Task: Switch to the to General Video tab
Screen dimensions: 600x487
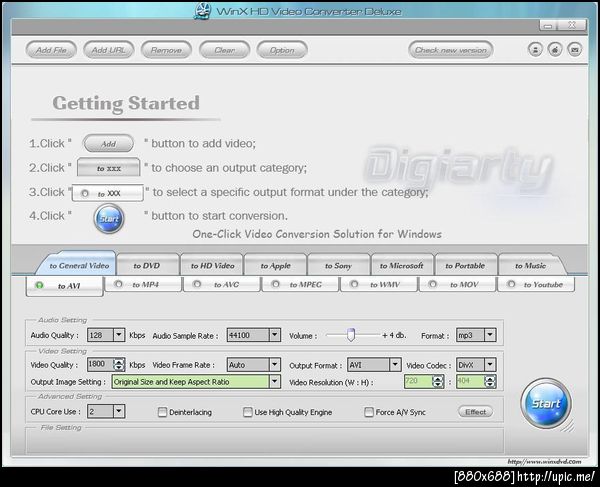Action: 78,265
